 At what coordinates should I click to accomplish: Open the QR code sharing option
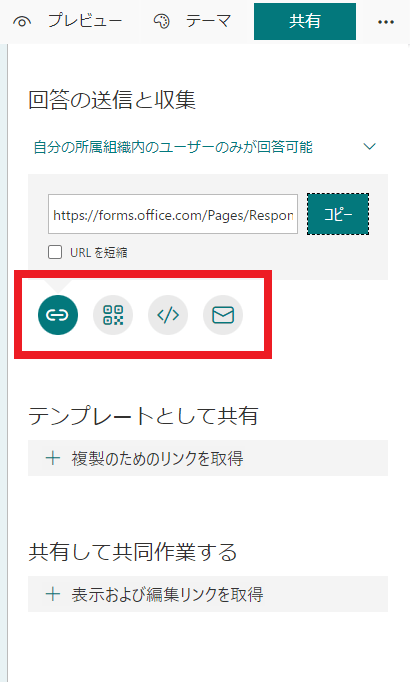[113, 315]
